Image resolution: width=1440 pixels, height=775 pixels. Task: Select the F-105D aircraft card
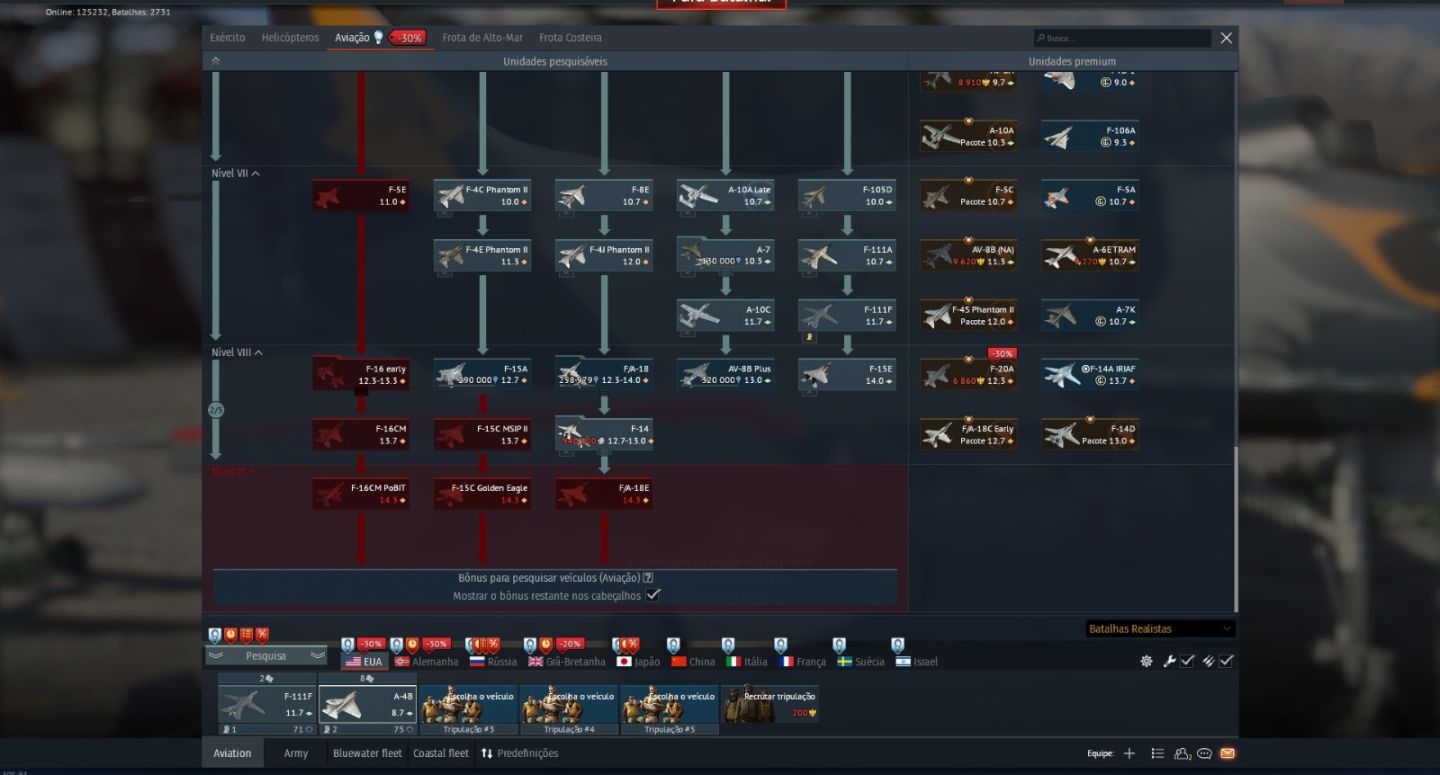pyautogui.click(x=847, y=196)
